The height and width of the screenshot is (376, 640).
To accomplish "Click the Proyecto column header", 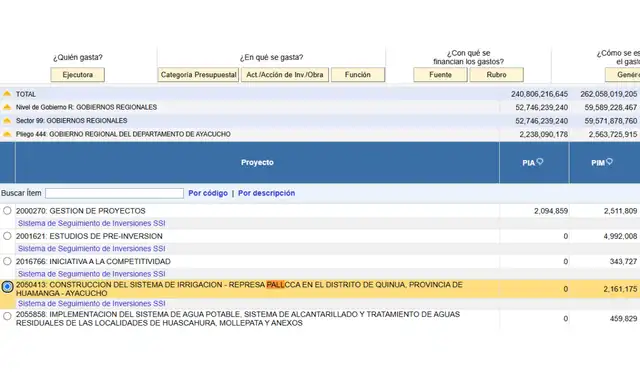I will [x=257, y=162].
